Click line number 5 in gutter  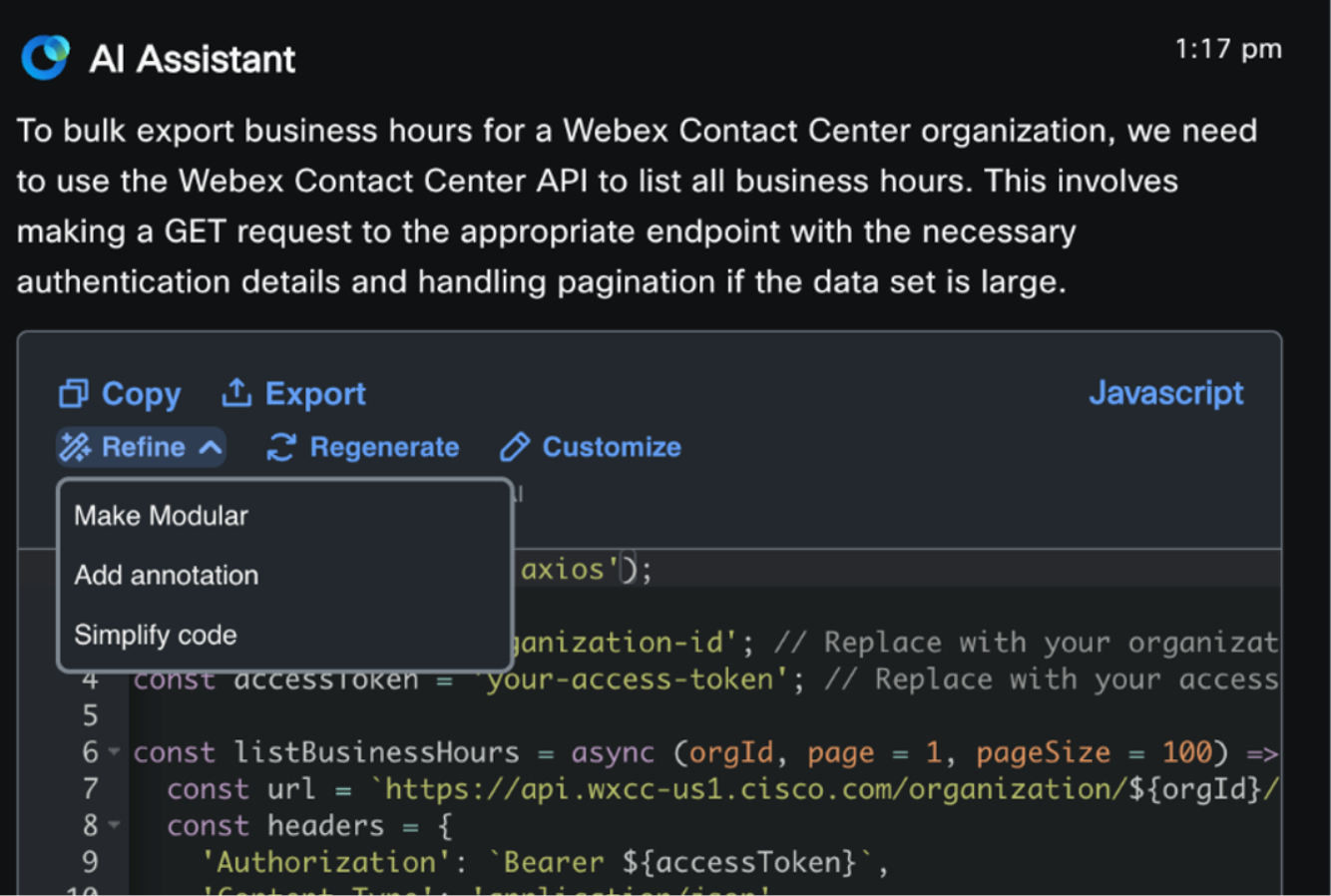(x=90, y=715)
